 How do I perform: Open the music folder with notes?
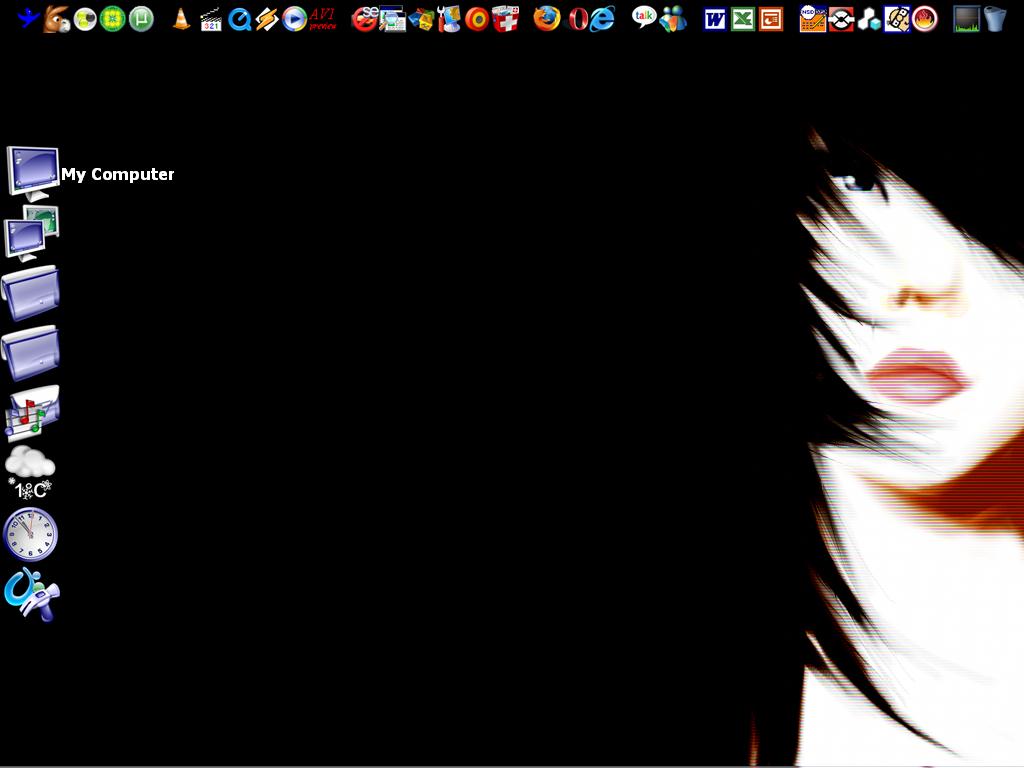point(31,413)
